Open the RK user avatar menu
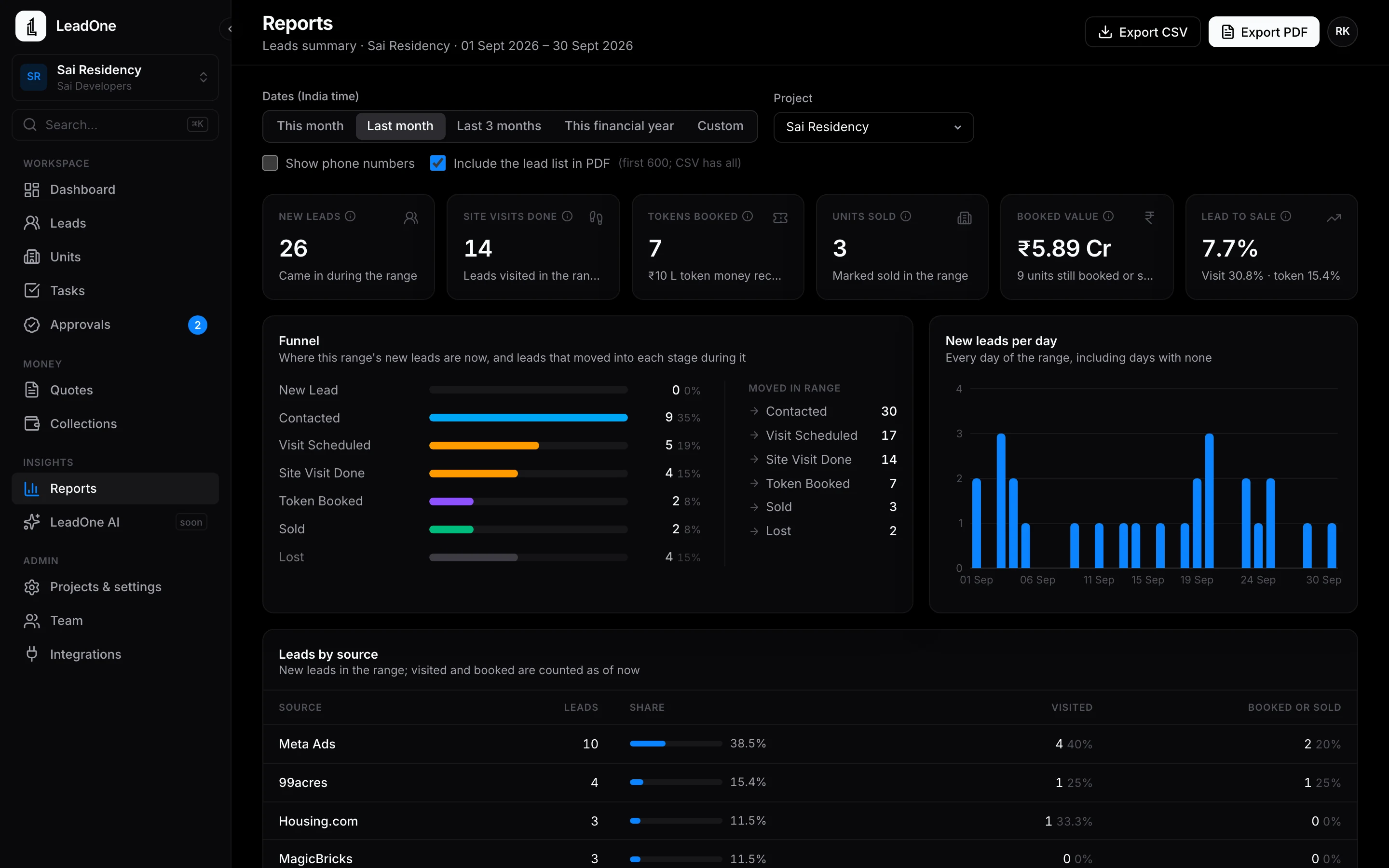The image size is (1389, 868). click(x=1342, y=31)
